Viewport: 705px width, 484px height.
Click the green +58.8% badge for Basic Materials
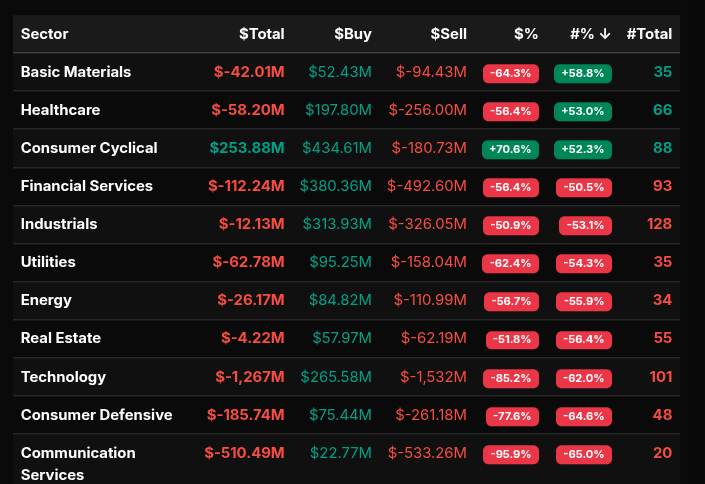583,73
